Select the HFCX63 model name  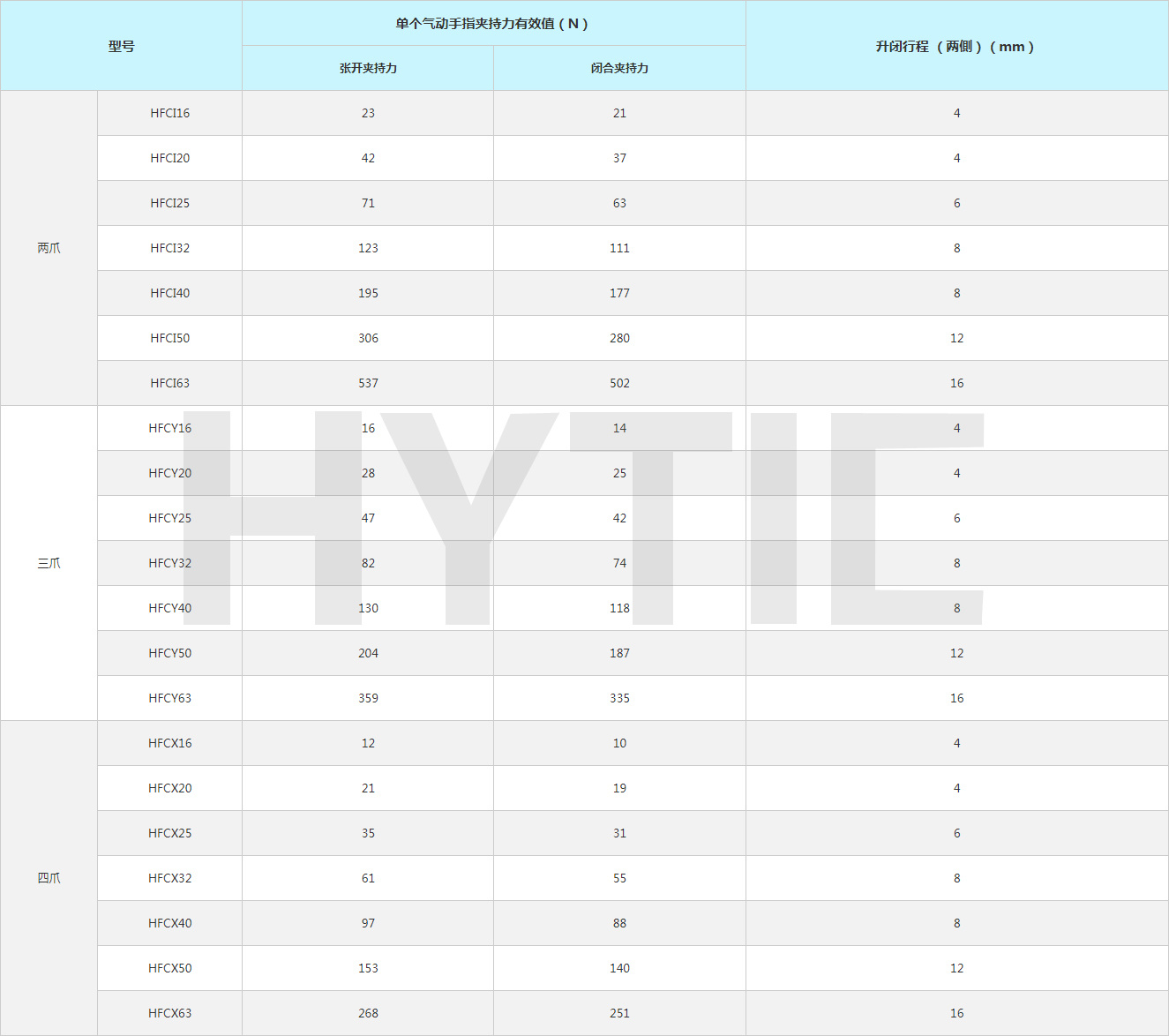[x=169, y=1013]
